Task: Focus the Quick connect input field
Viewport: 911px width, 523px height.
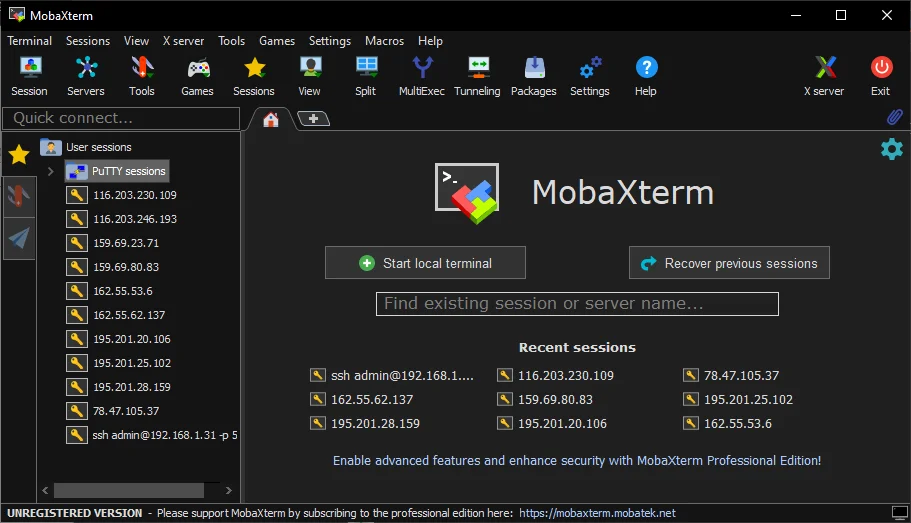Action: 121,118
